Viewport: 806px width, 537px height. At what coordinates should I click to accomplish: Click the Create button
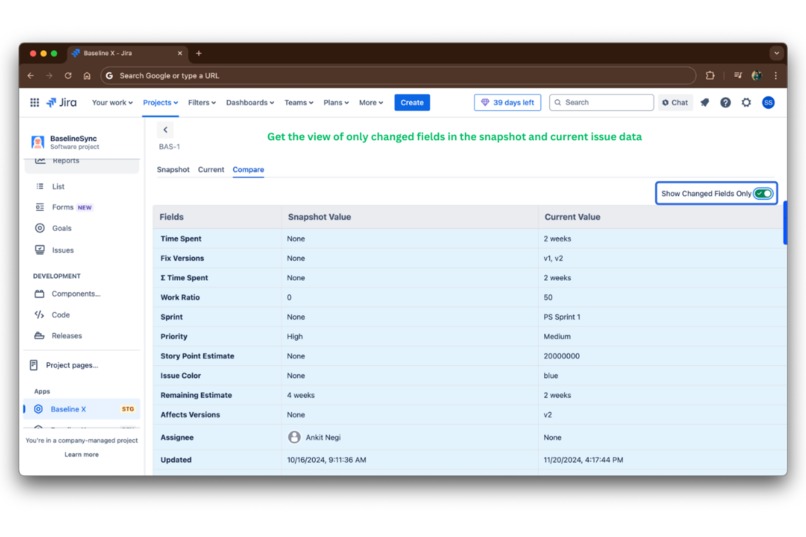[x=412, y=102]
